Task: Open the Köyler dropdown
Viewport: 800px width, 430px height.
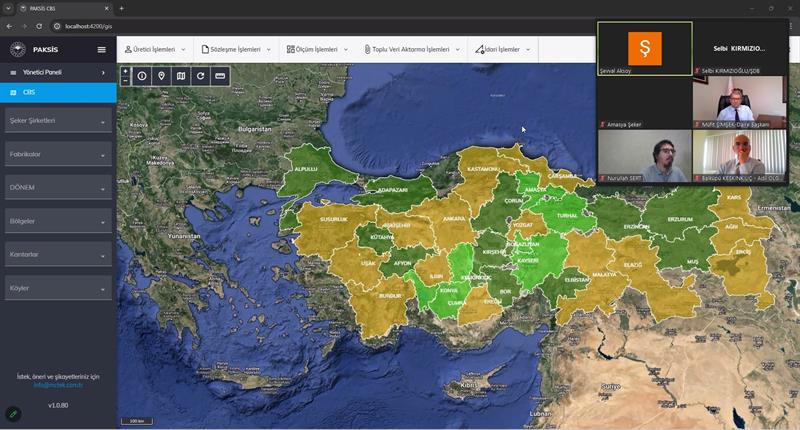Action: point(58,289)
